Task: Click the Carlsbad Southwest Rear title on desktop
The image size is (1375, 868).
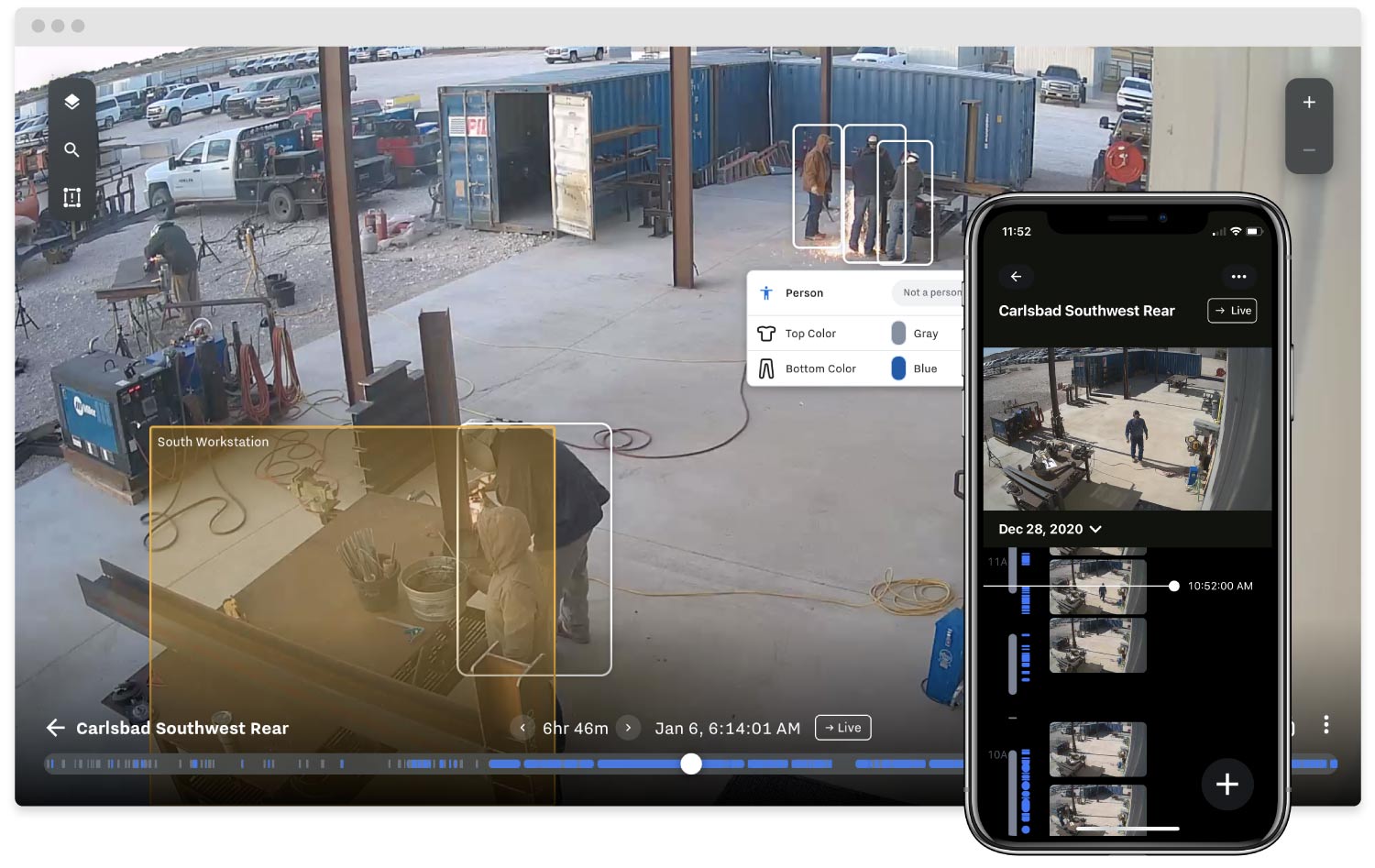Action: point(182,729)
